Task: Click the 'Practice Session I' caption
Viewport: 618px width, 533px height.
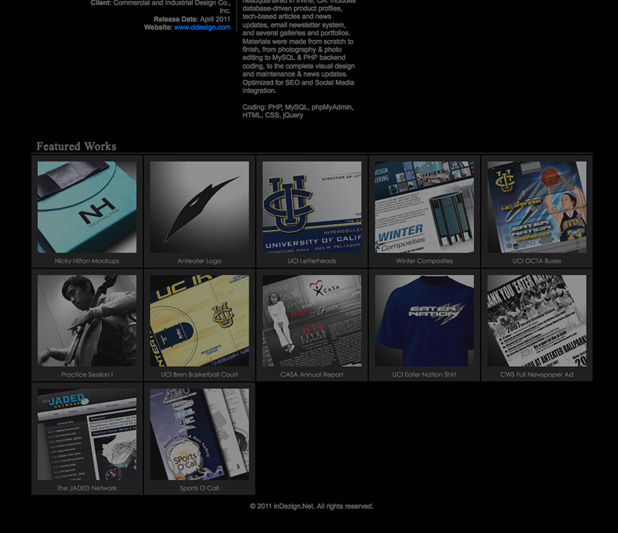Action: (x=87, y=375)
